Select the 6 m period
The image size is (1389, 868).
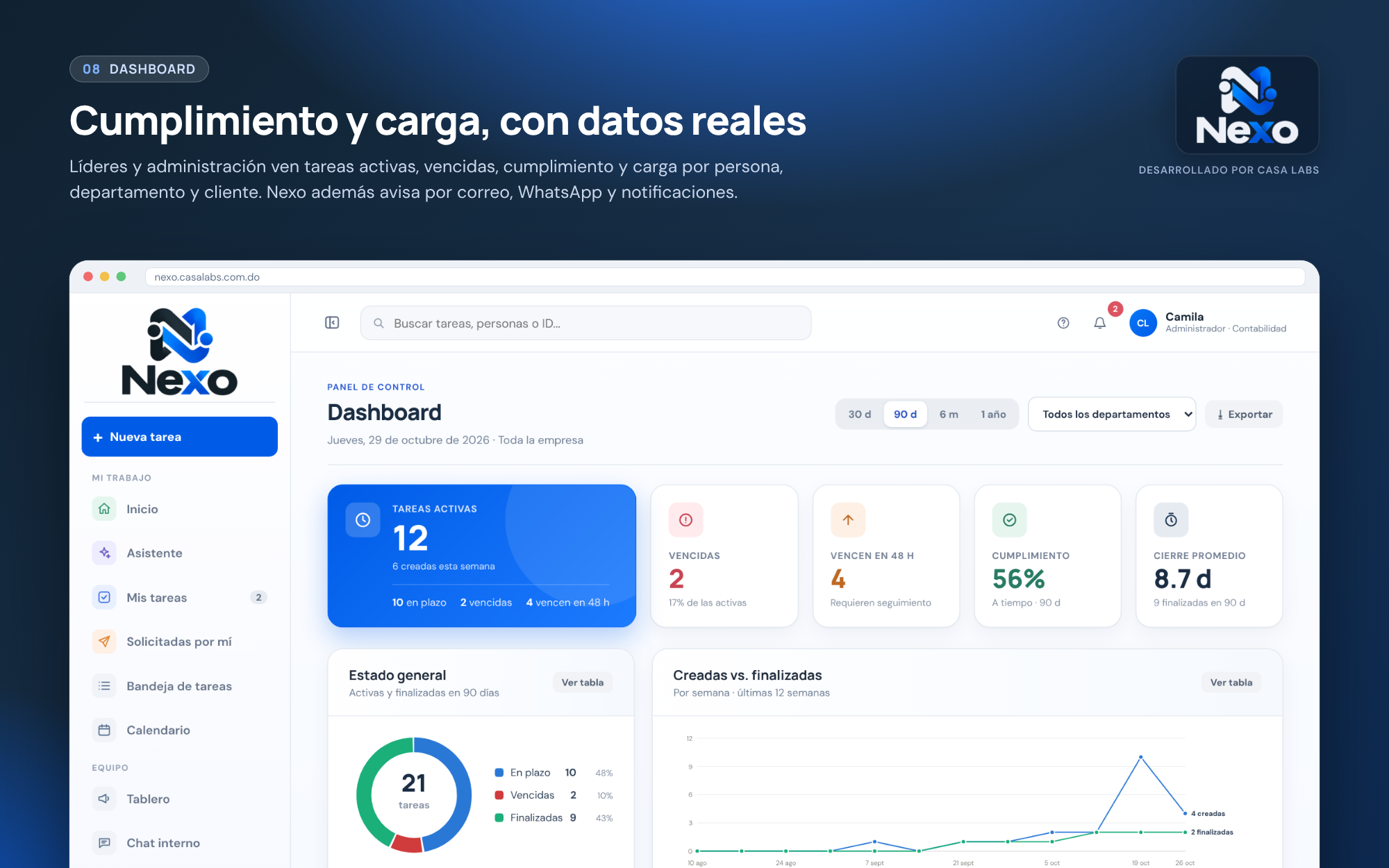[949, 414]
